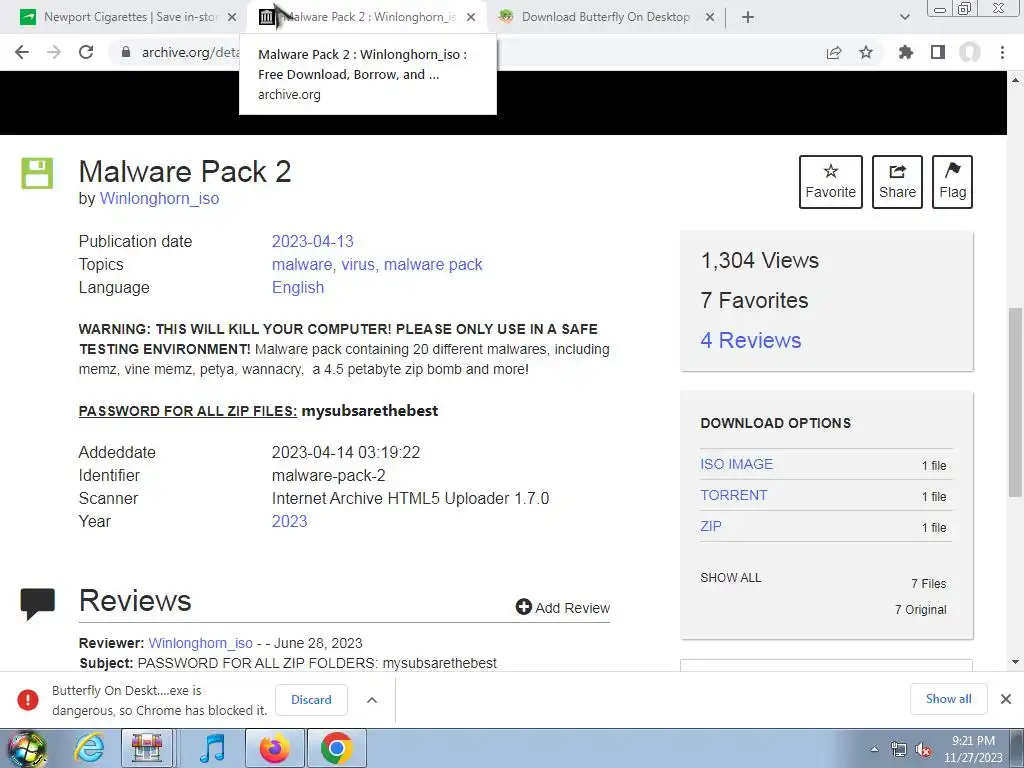This screenshot has height=768, width=1024.
Task: Bookmark this page with star icon
Action: (x=866, y=52)
